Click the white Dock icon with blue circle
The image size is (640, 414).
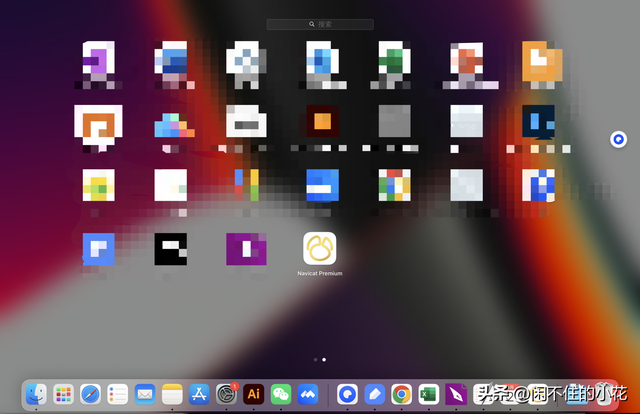pos(347,394)
